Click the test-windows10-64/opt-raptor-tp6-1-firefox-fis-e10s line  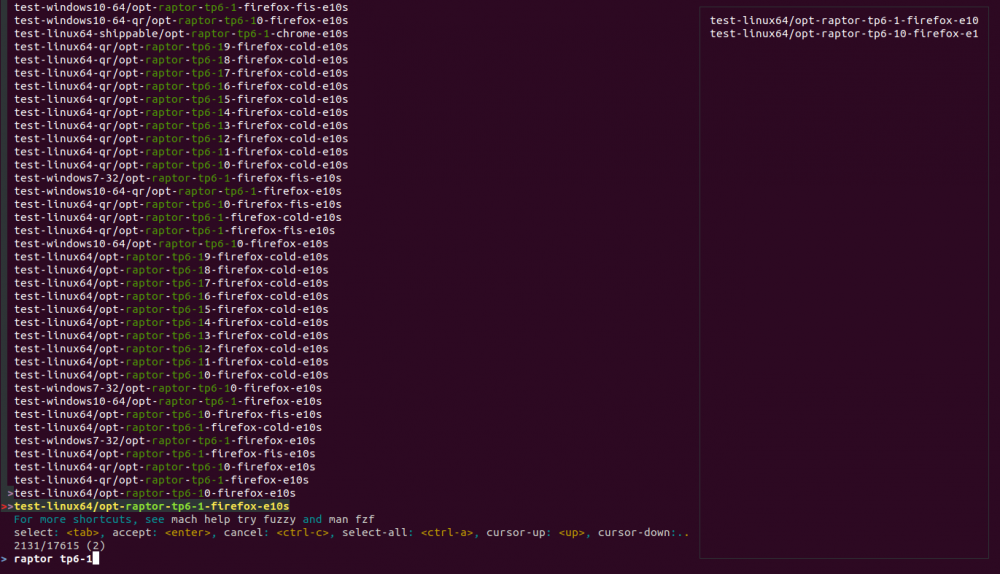tap(181, 7)
